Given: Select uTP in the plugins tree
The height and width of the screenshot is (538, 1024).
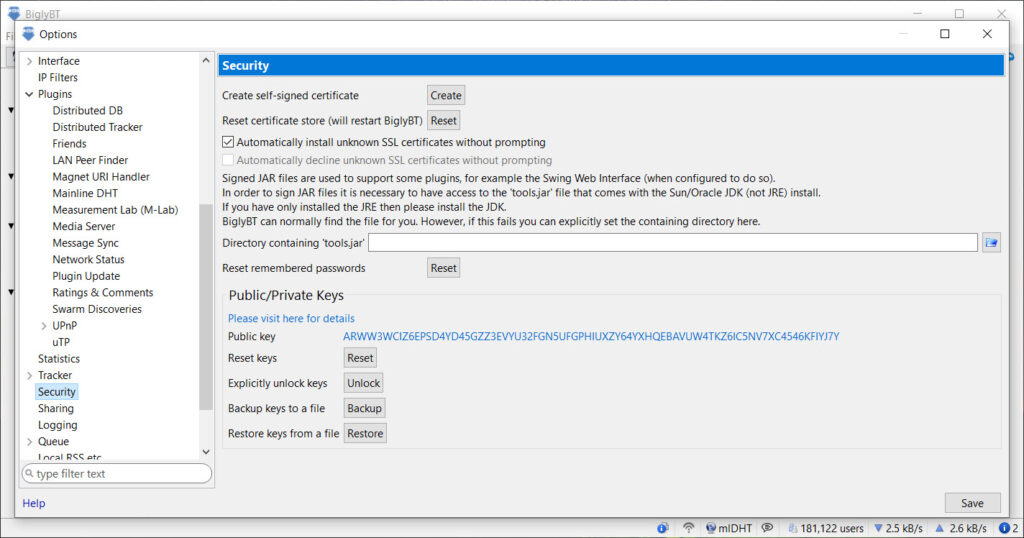Looking at the screenshot, I should tap(61, 342).
